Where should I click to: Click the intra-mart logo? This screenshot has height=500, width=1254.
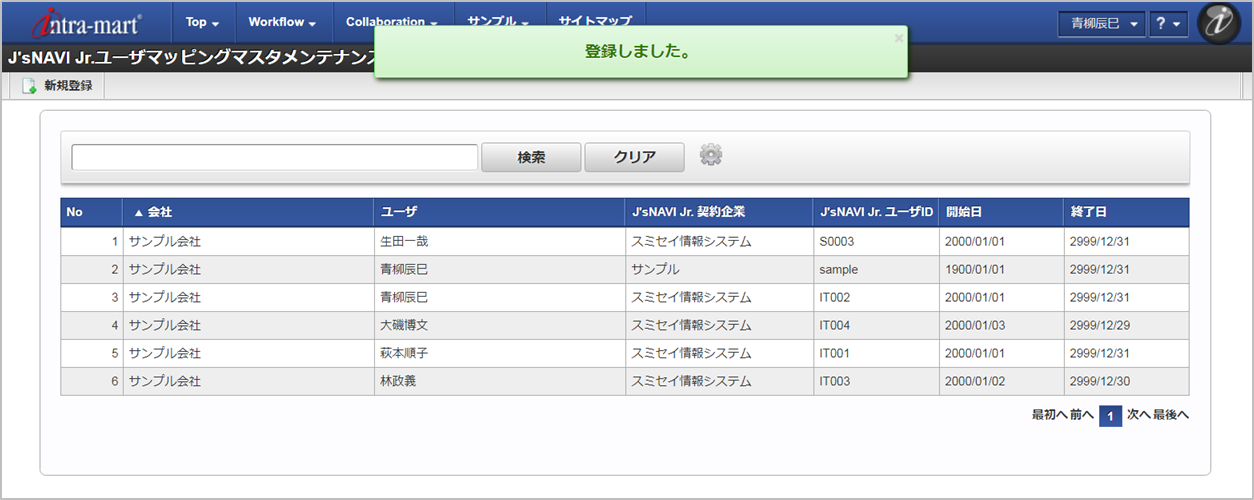pyautogui.click(x=87, y=22)
